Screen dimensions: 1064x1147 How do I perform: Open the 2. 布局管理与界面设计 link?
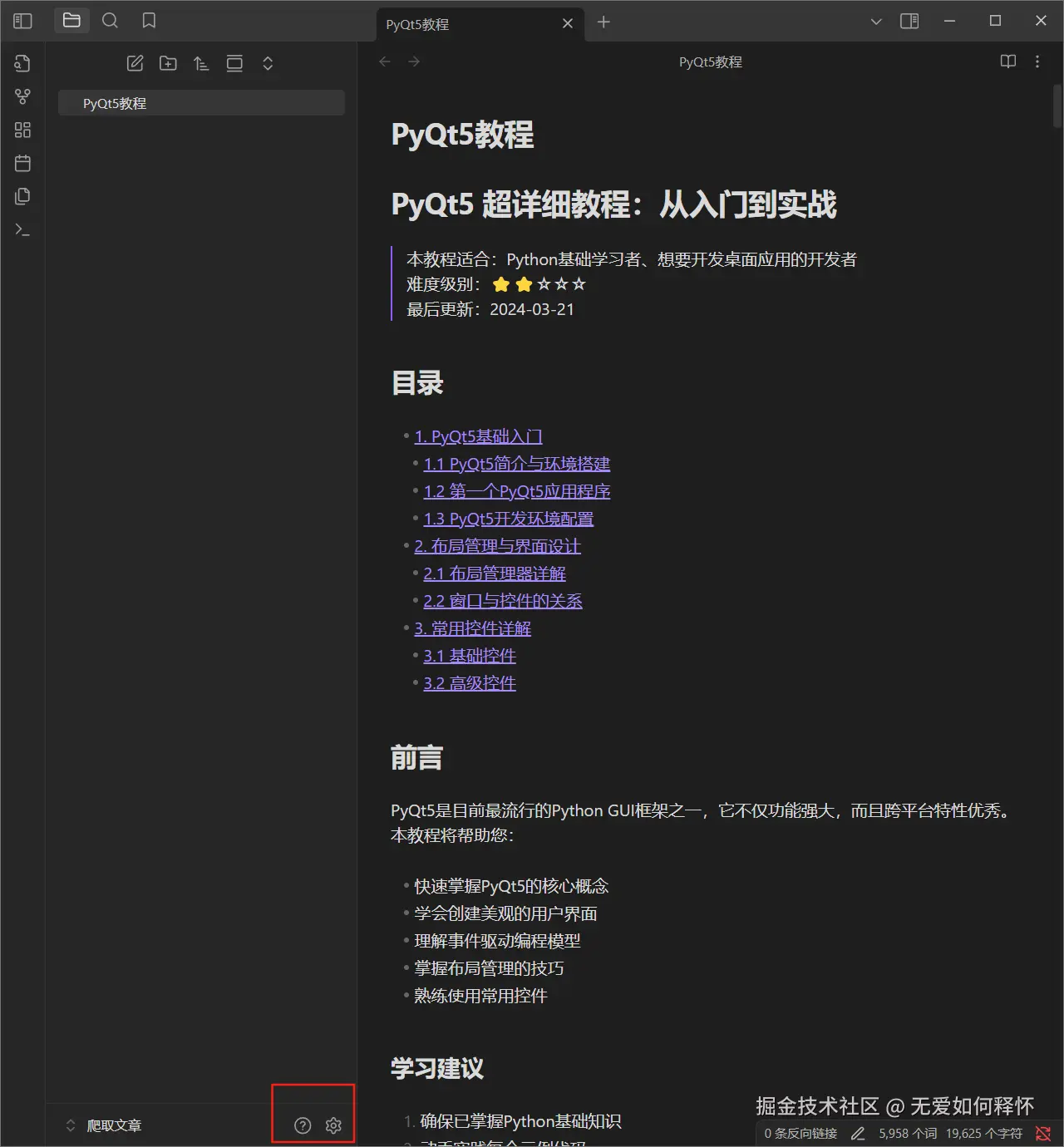click(497, 546)
